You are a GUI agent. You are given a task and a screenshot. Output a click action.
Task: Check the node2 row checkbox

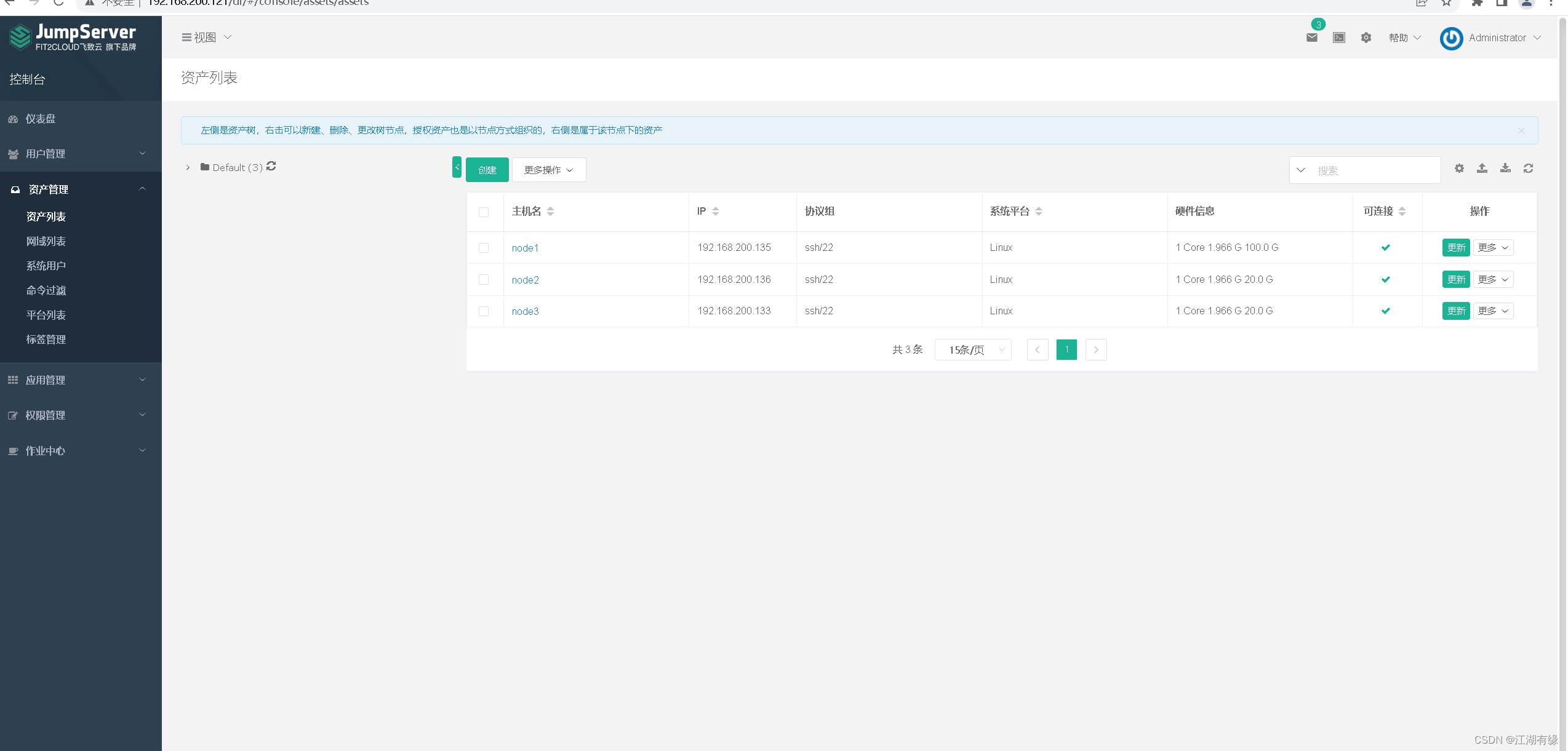(x=484, y=280)
